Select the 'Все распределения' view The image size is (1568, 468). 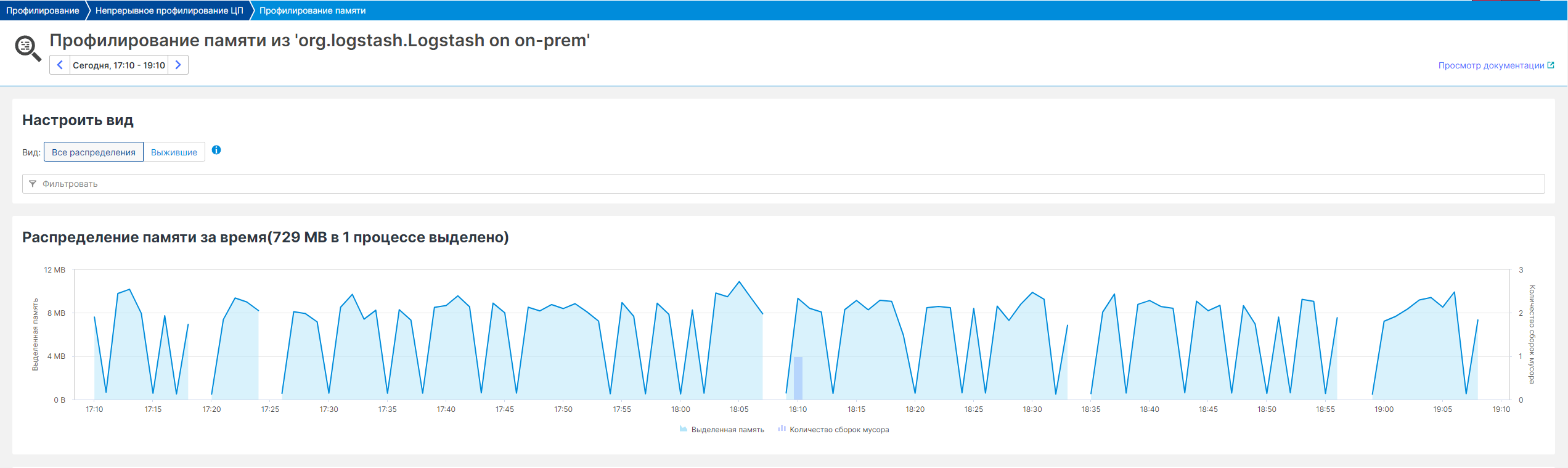coord(94,152)
